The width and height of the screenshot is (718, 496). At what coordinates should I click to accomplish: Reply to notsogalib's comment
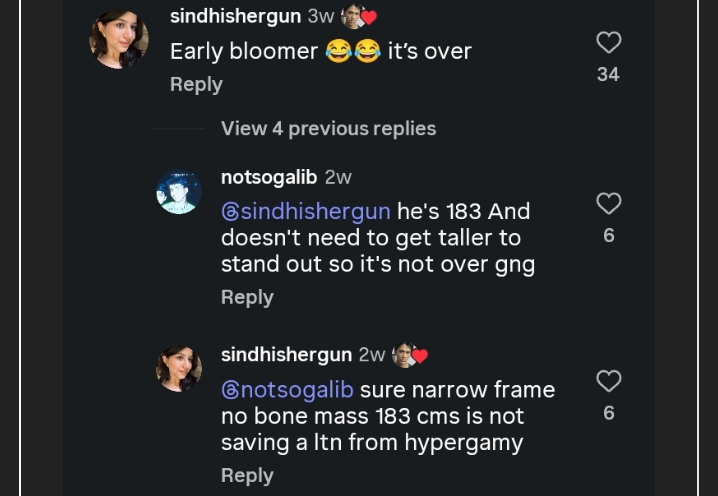tap(247, 297)
